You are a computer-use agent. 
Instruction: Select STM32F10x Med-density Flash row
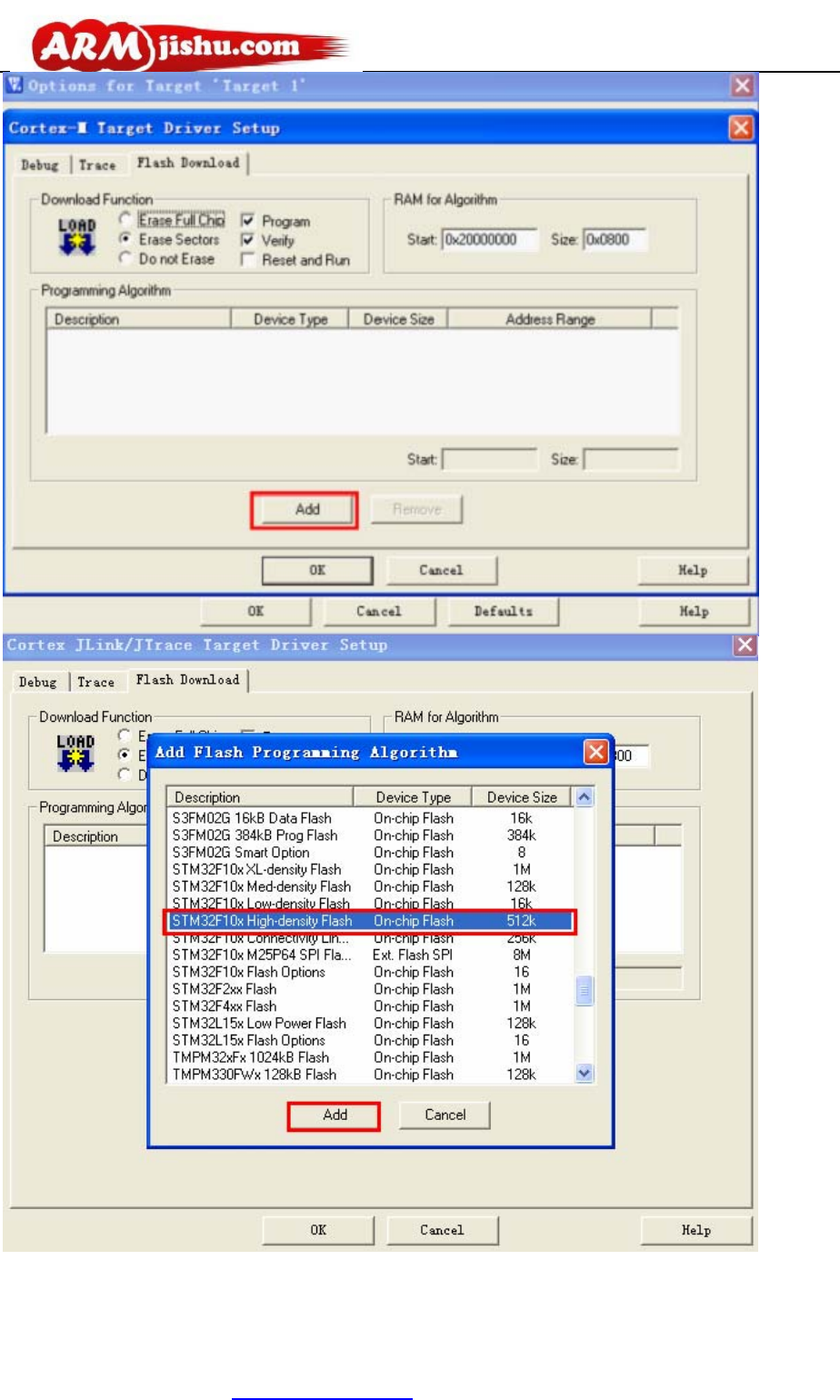pyautogui.click(x=371, y=886)
